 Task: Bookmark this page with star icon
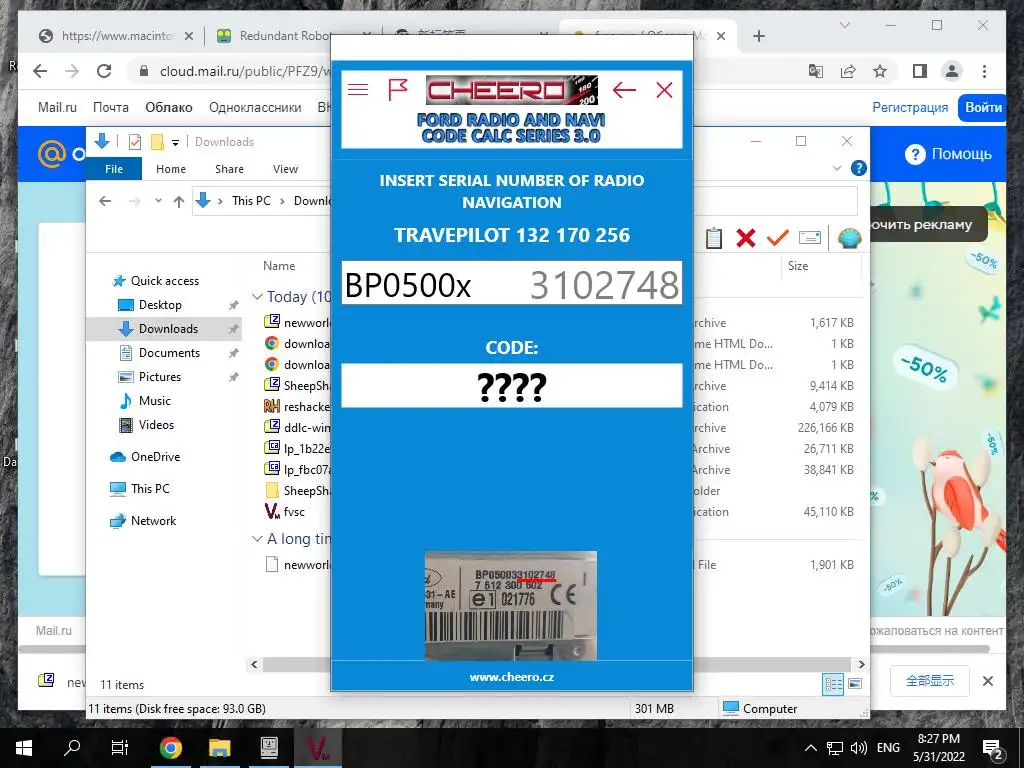click(880, 71)
